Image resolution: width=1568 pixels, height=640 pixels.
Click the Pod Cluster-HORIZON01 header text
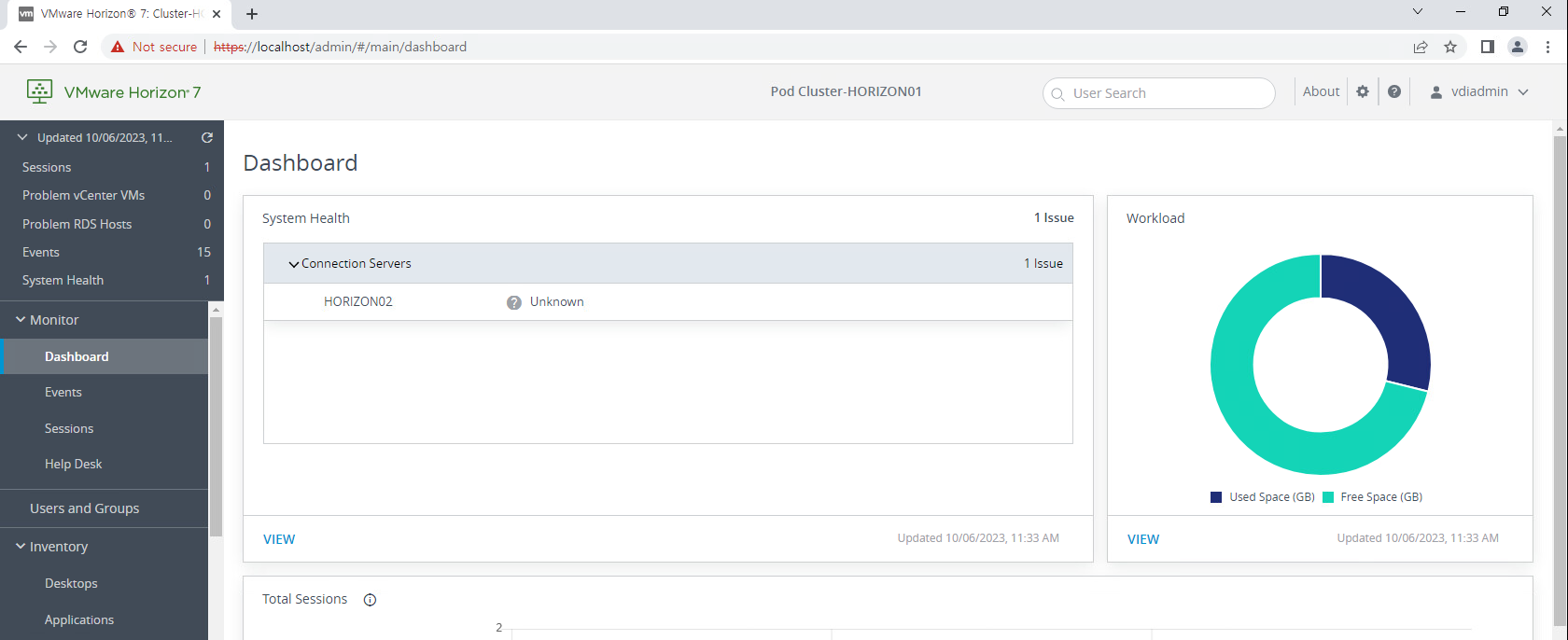click(x=847, y=91)
